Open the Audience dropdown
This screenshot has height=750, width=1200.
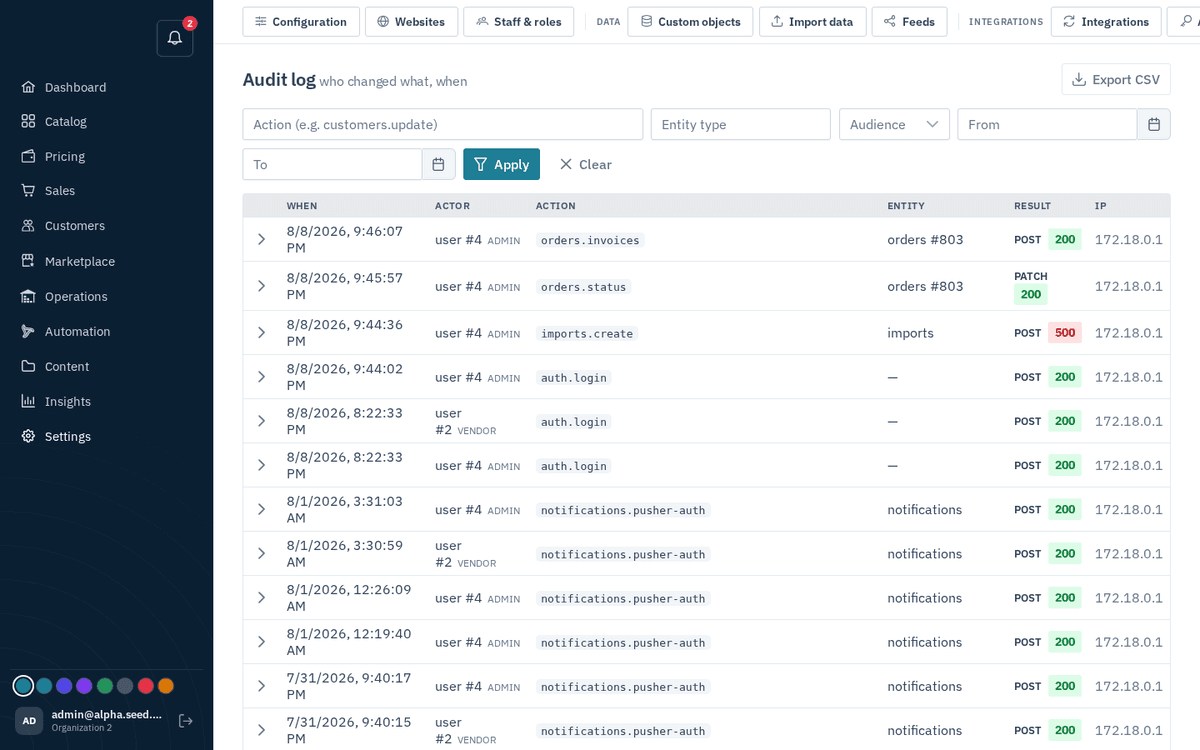pos(894,124)
